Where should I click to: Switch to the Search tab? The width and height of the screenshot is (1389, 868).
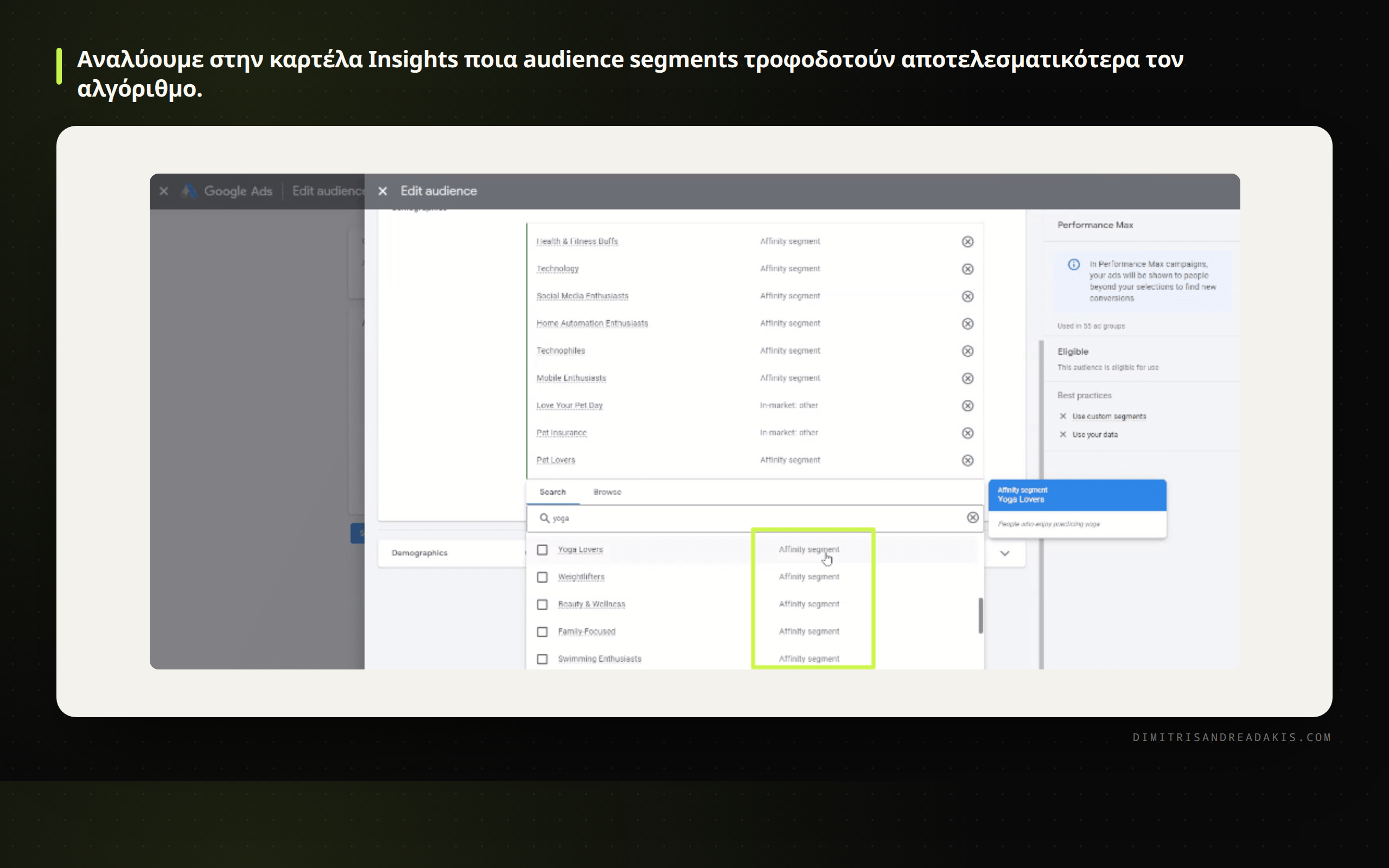tap(552, 492)
